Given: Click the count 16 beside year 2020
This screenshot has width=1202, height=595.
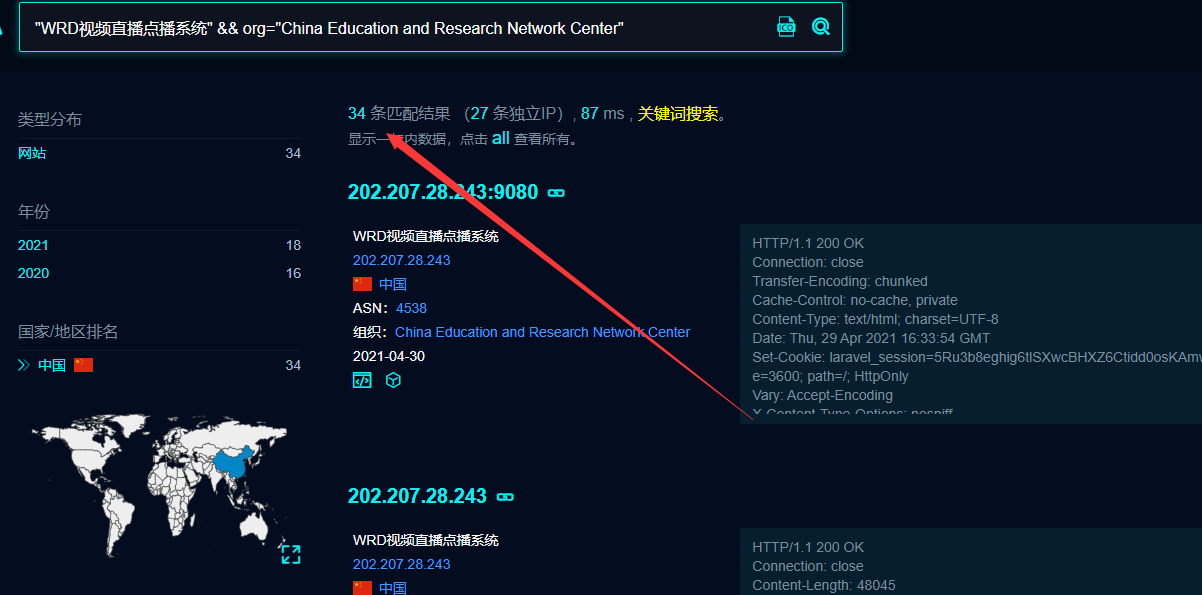Looking at the screenshot, I should coord(293,273).
